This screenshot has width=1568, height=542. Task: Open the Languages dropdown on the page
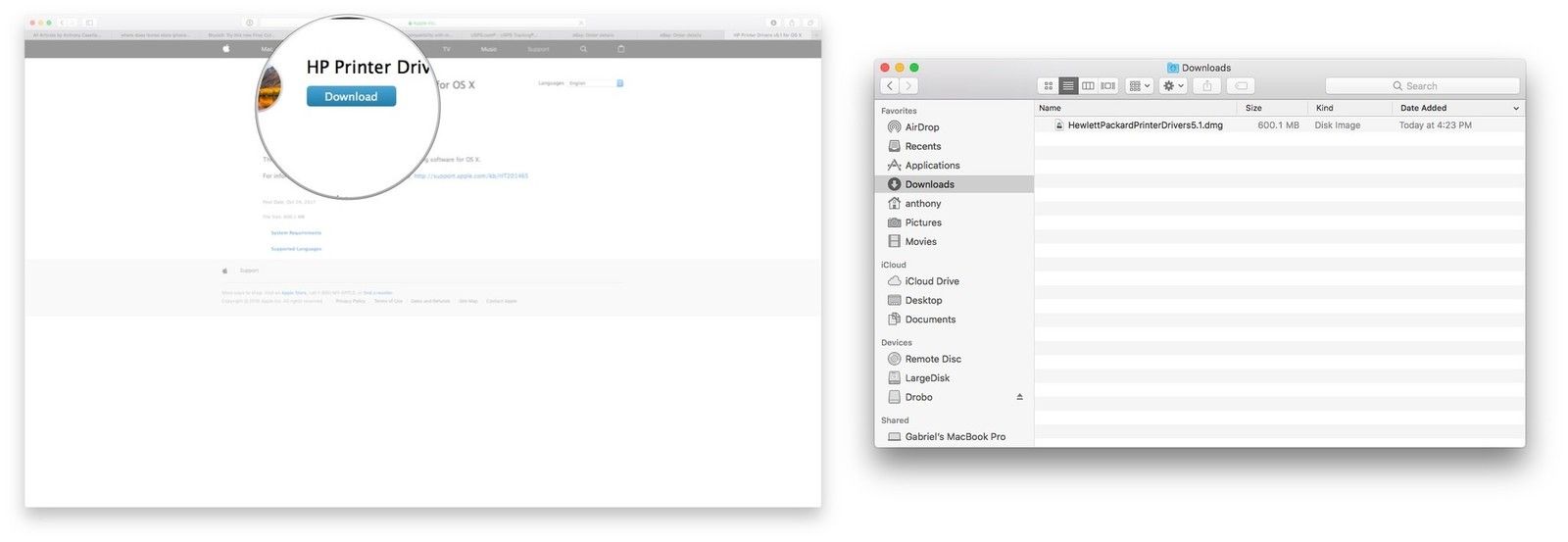[x=595, y=83]
